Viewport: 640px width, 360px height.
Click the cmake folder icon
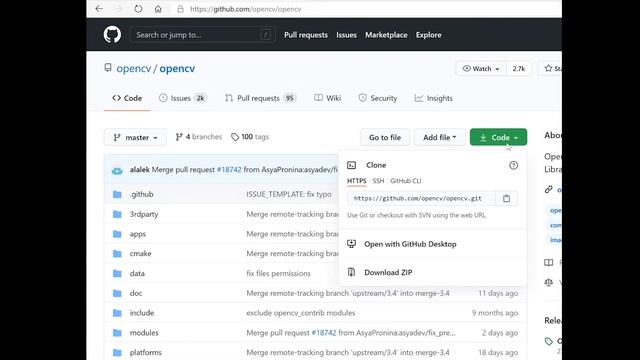pyautogui.click(x=117, y=253)
